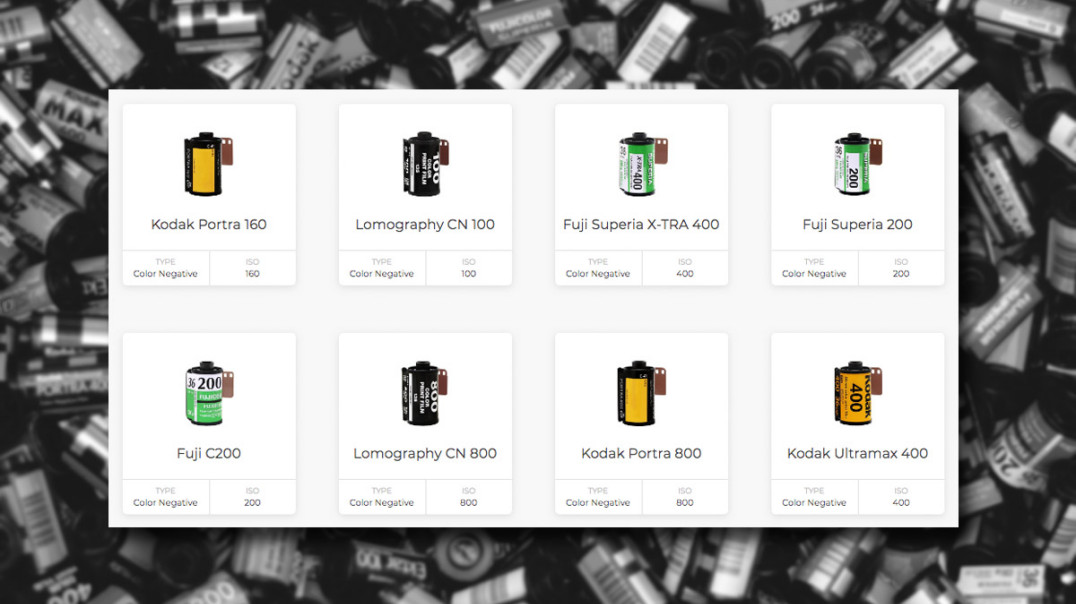Select ISO value 200 under Fuji Superia 200
Screen dimensions: 1076x604
point(901,274)
